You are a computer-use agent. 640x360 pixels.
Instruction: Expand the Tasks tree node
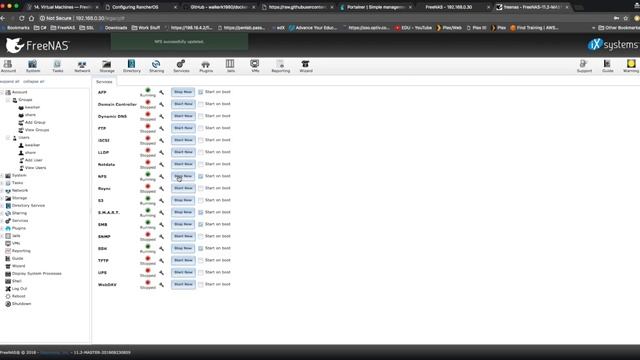tap(2, 183)
